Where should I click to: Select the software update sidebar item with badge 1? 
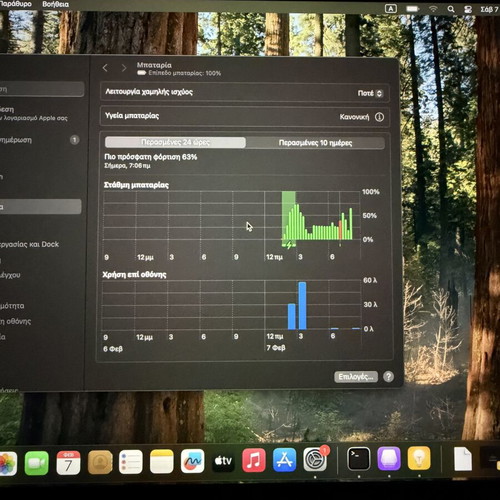tap(40, 140)
